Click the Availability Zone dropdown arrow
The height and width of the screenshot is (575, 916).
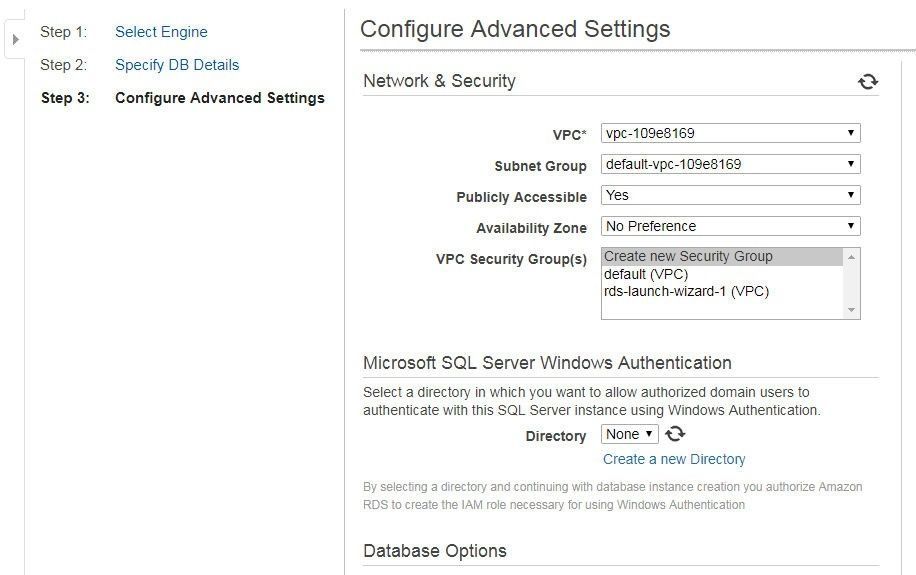tap(851, 226)
